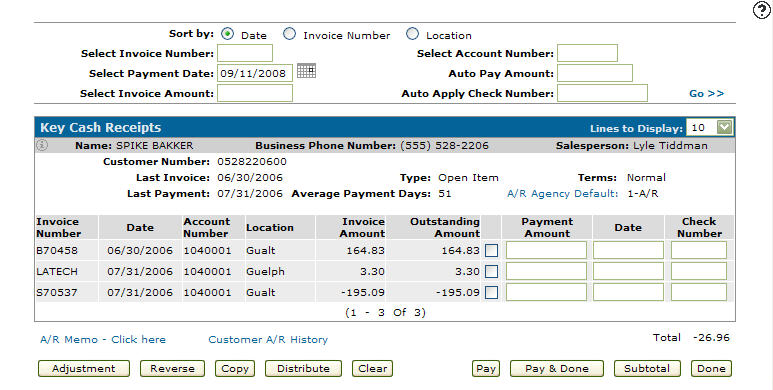Focus Payment Amount field for B70458
Screen dimensions: 773x390
point(546,250)
